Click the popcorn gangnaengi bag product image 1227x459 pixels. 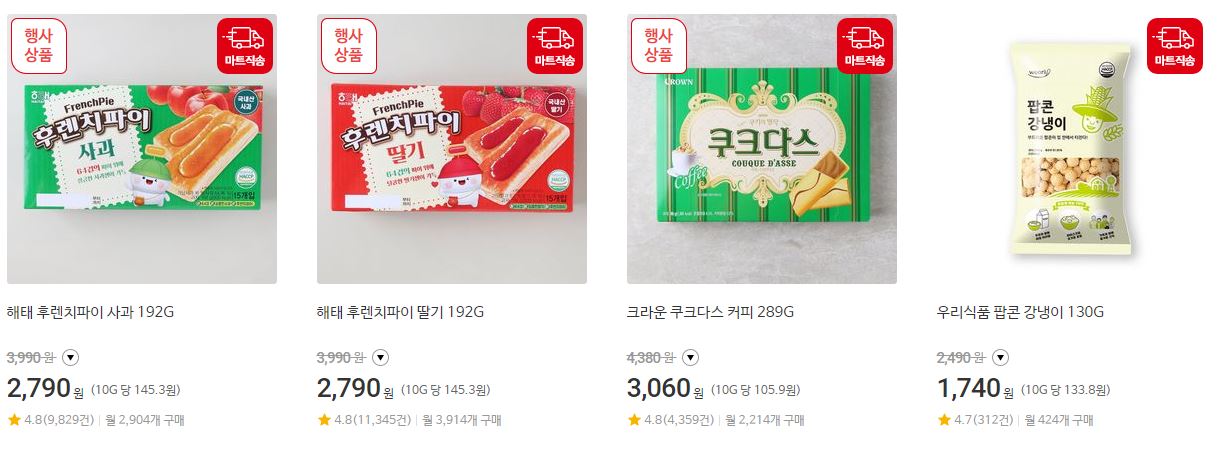click(1072, 149)
